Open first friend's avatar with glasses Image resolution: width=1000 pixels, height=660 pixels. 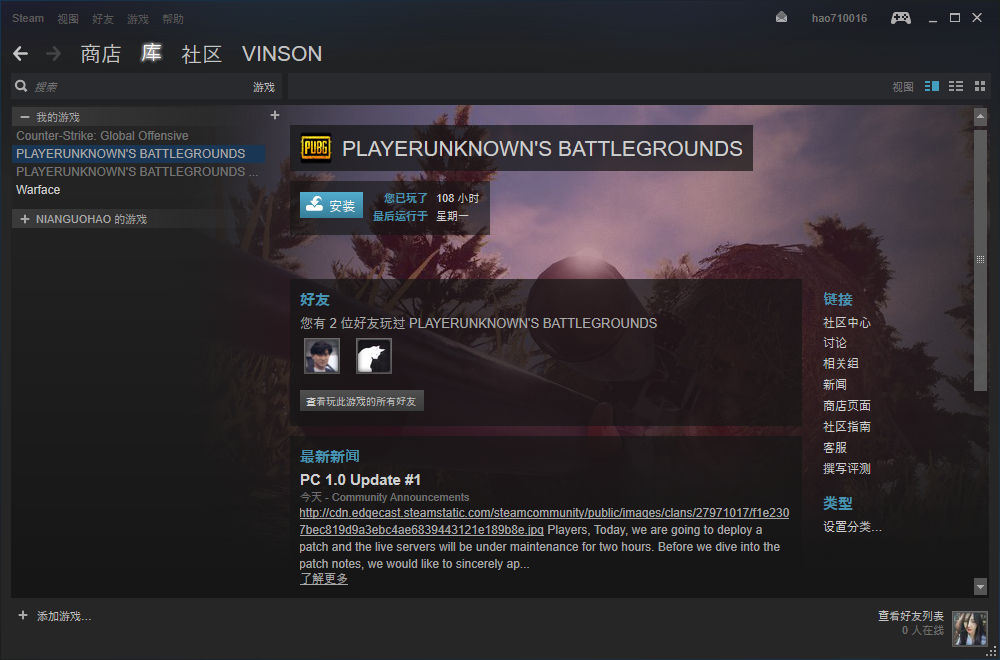pyautogui.click(x=322, y=356)
